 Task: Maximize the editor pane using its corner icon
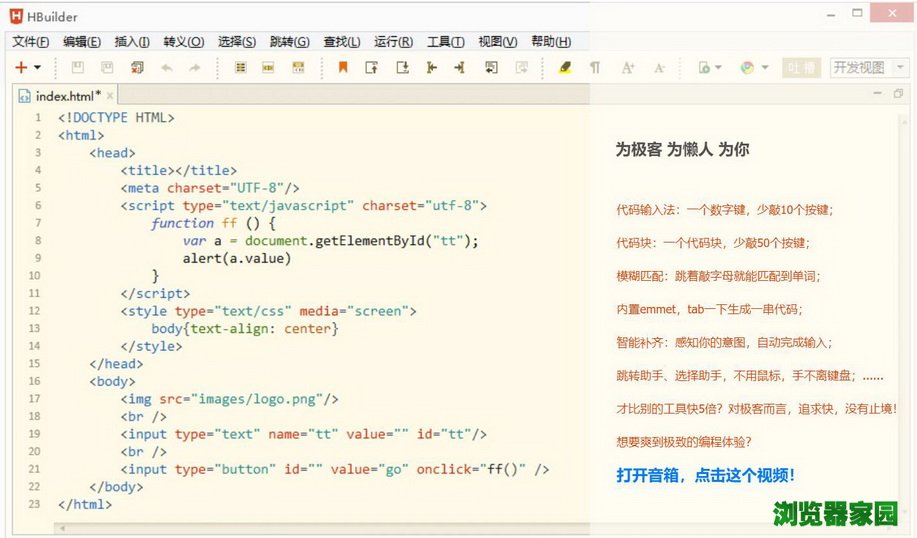[x=899, y=94]
